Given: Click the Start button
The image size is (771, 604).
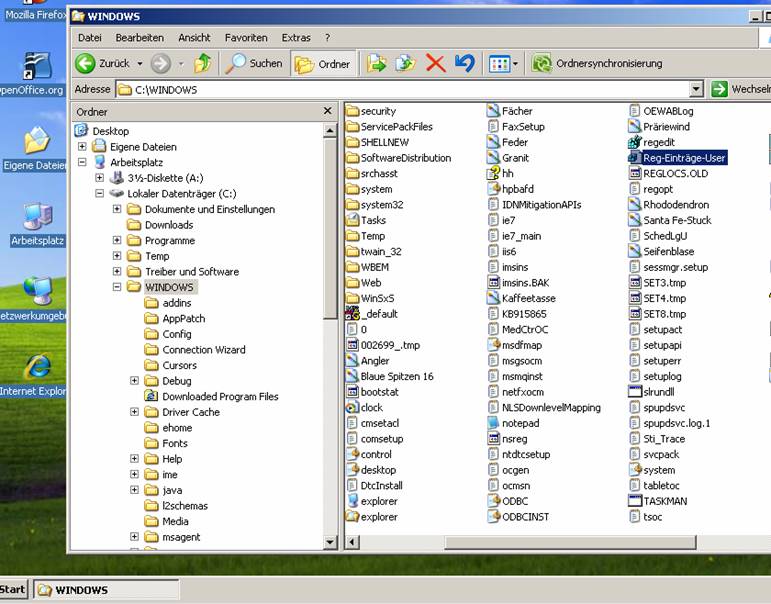Looking at the screenshot, I should click(13, 589).
